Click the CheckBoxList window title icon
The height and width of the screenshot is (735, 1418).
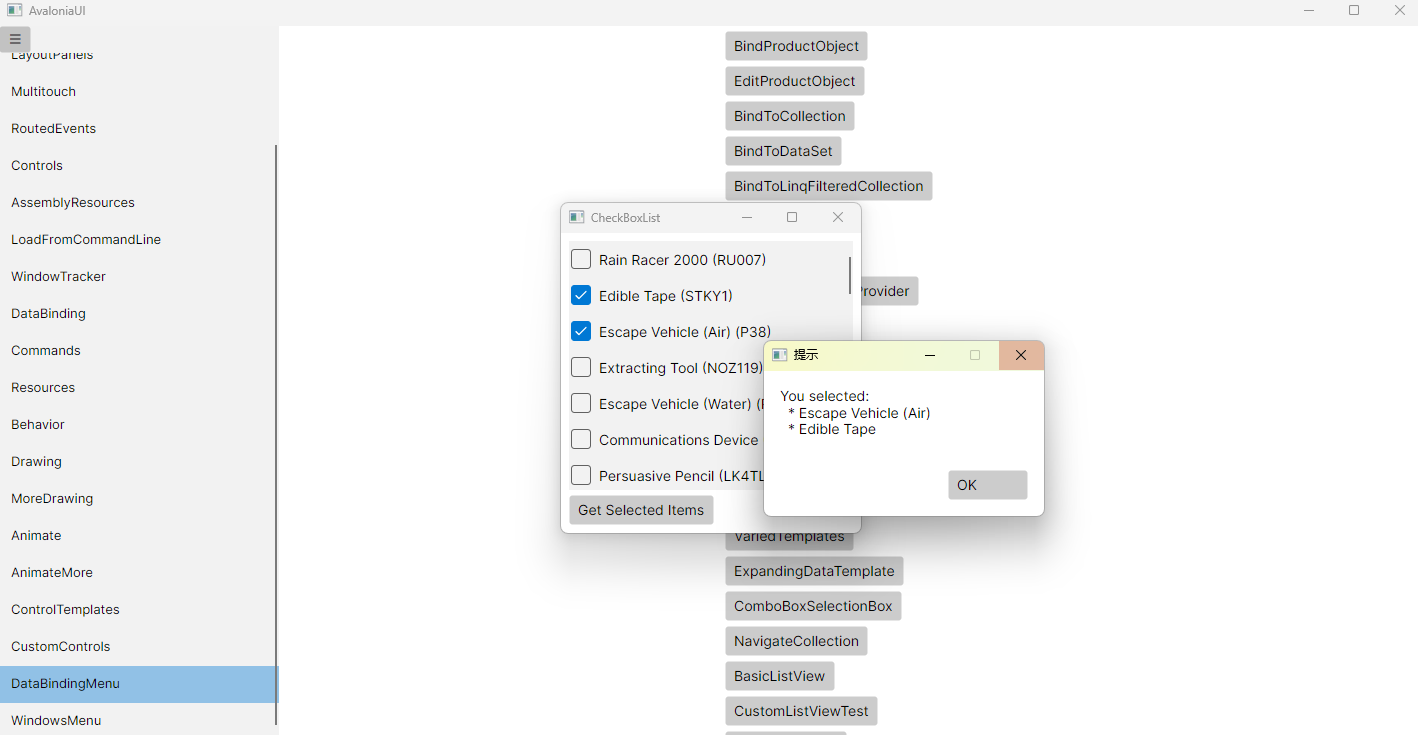pos(577,217)
